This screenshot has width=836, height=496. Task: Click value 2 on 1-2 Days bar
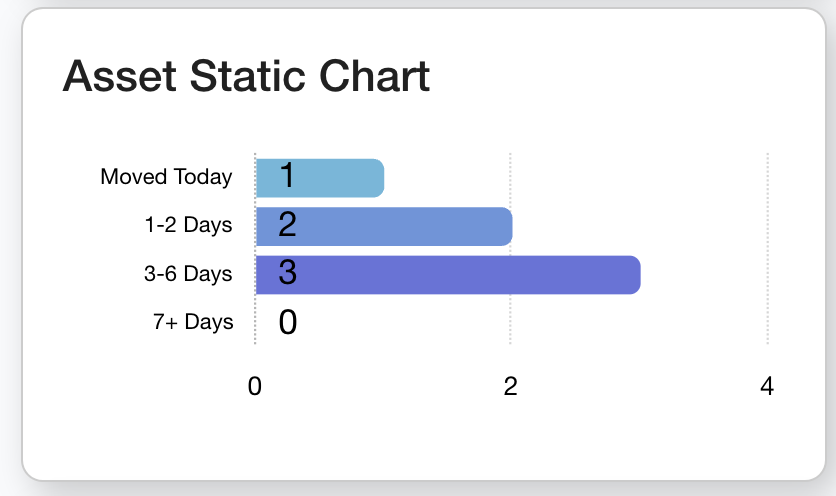[x=287, y=225]
